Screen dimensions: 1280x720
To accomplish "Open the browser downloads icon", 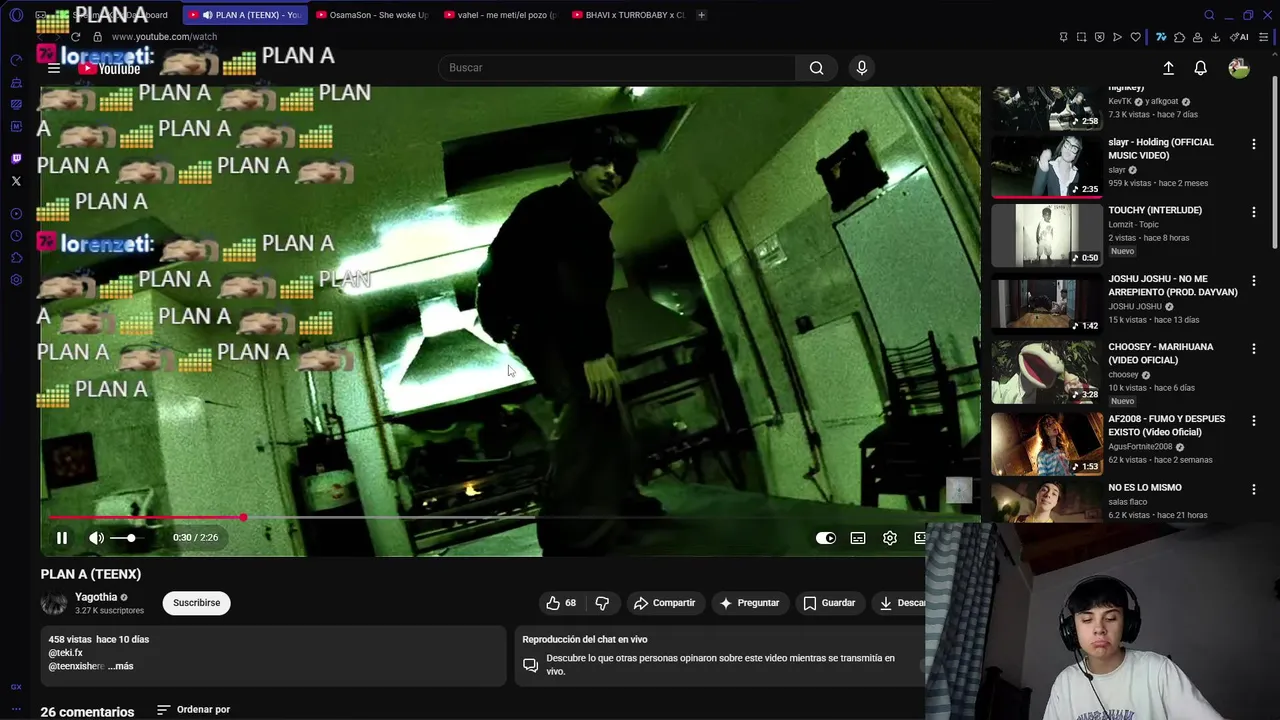I will point(1215,37).
